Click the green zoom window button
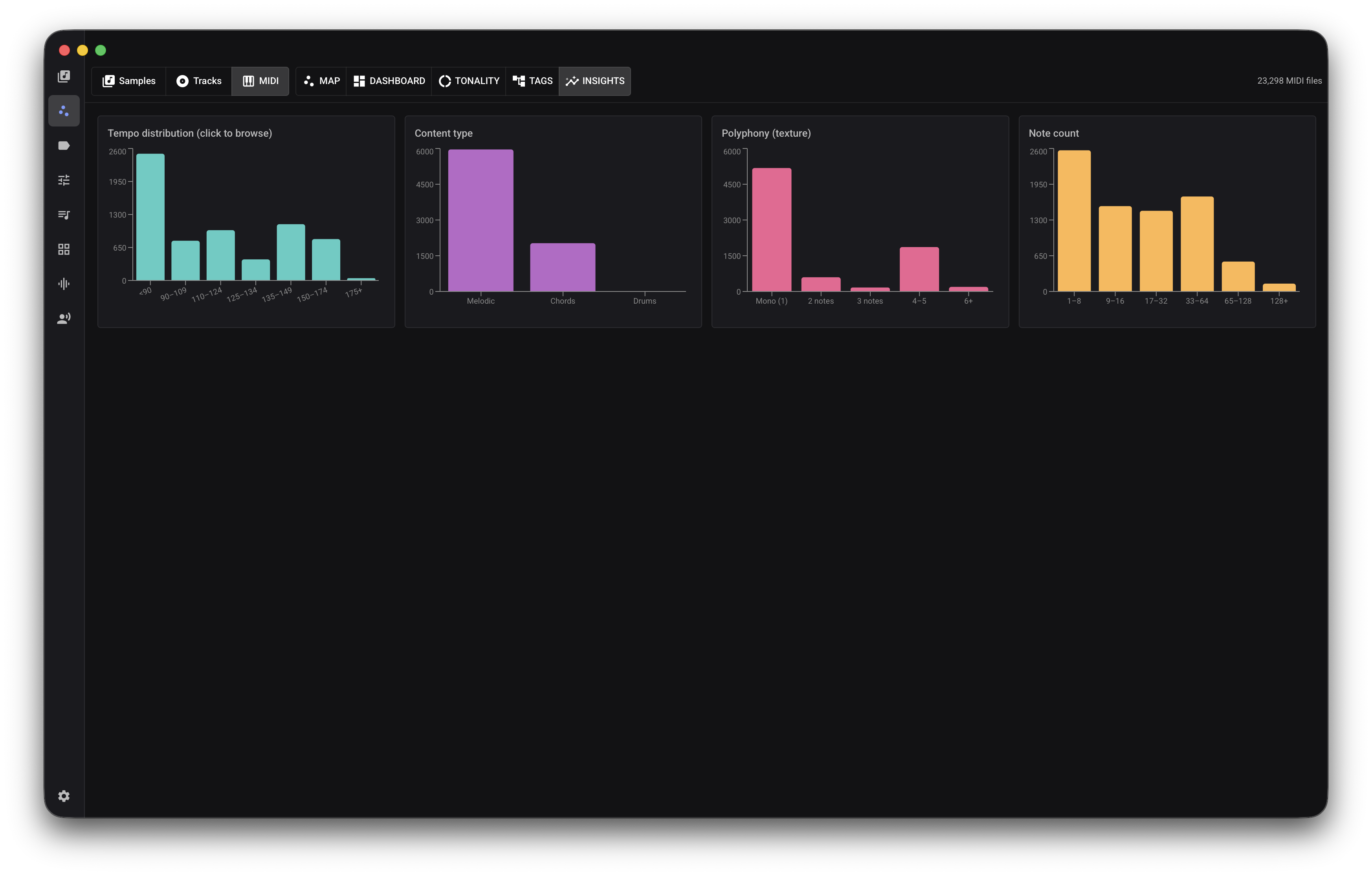1372x876 pixels. 101,50
